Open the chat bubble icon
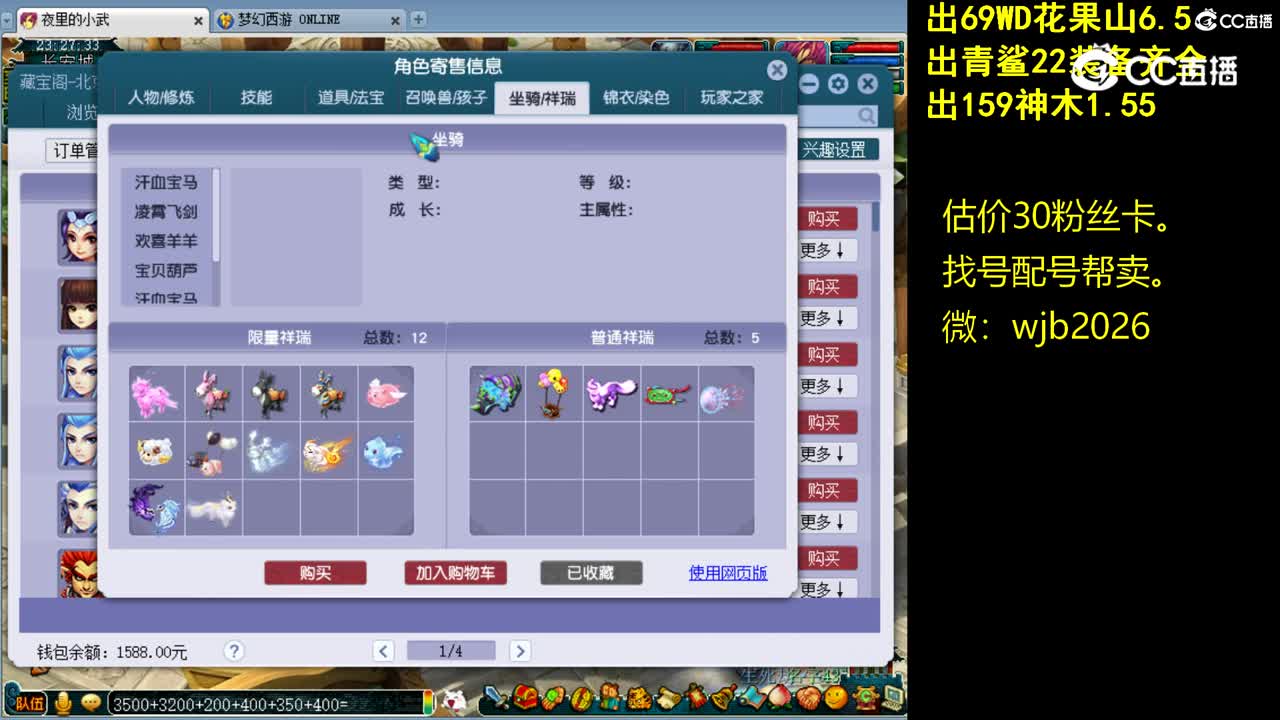 click(x=90, y=704)
